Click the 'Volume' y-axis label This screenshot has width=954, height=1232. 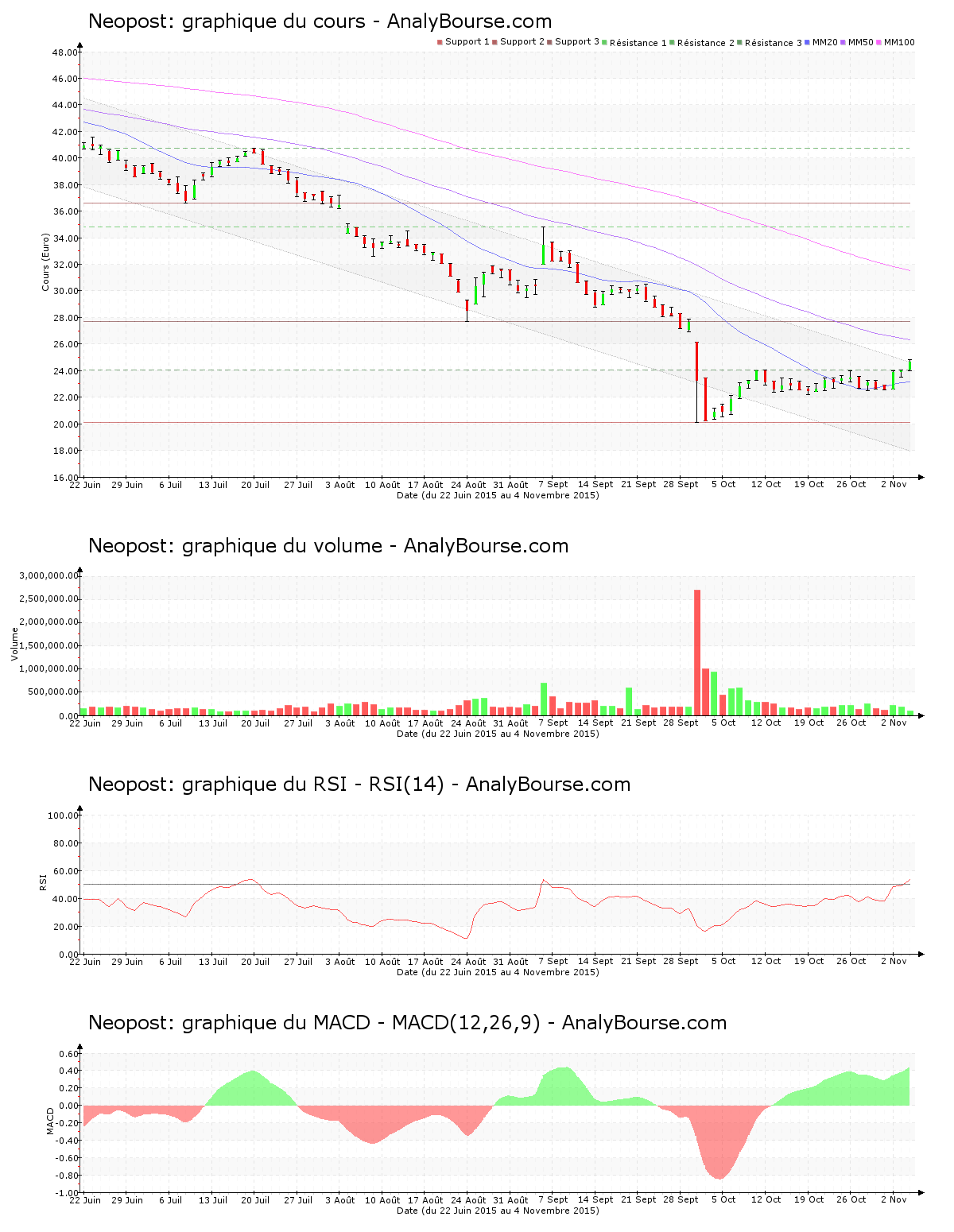coord(14,644)
